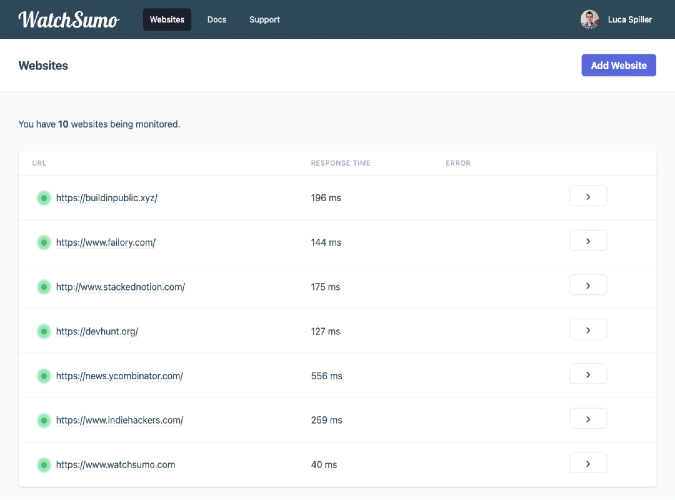The height and width of the screenshot is (500, 675).
Task: Click the ERROR column header
Action: (458, 163)
